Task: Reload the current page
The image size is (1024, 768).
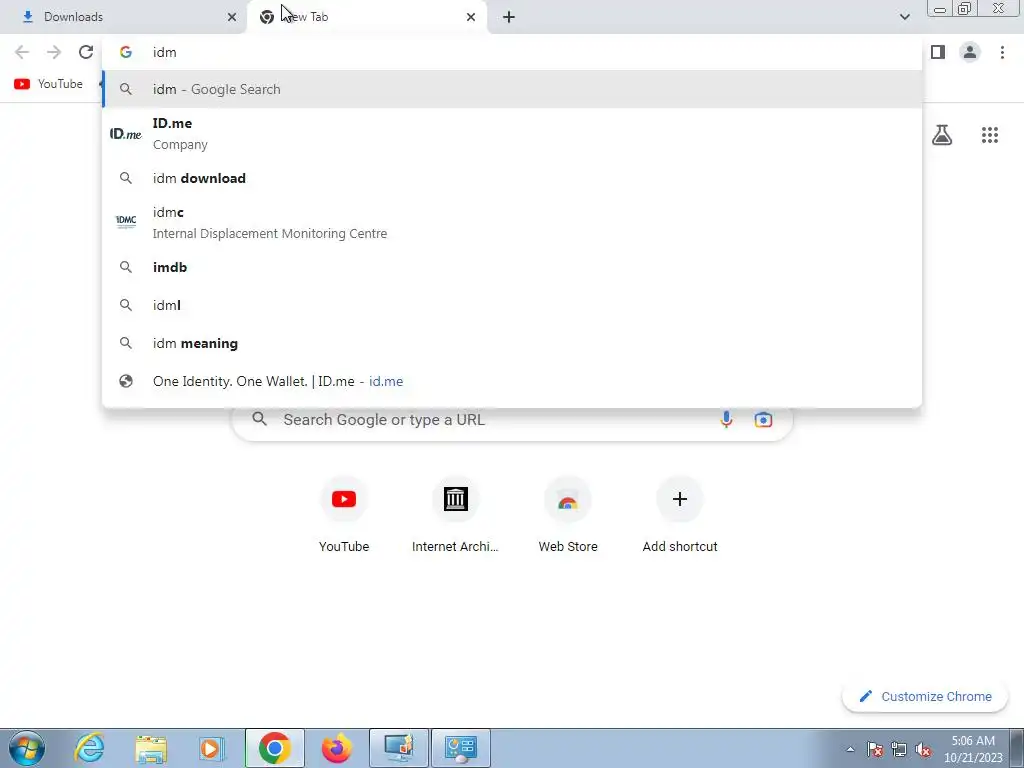Action: [86, 52]
